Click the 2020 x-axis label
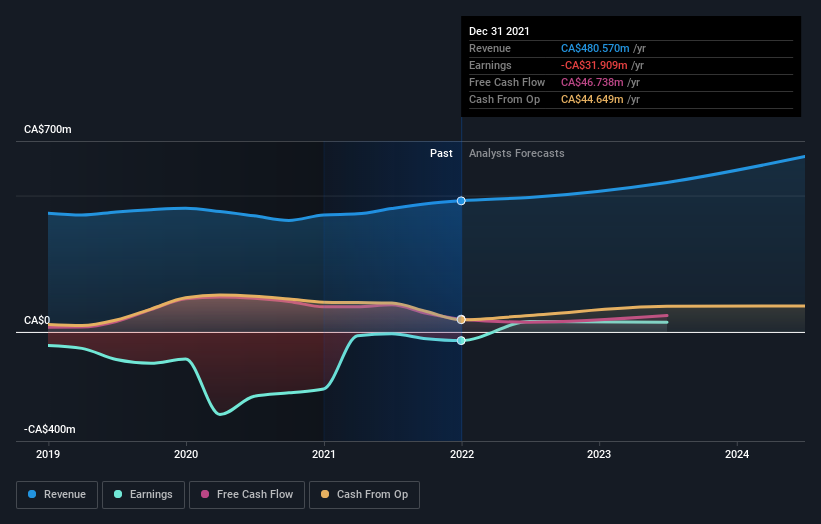This screenshot has height=524, width=821. pyautogui.click(x=186, y=454)
